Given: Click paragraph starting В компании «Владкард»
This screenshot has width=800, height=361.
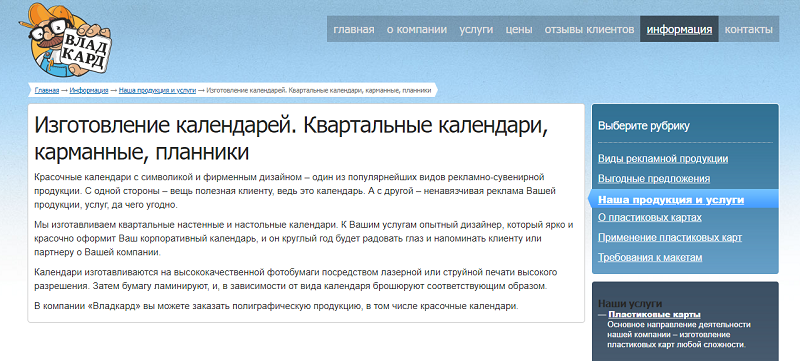Looking at the screenshot, I should pyautogui.click(x=276, y=306).
